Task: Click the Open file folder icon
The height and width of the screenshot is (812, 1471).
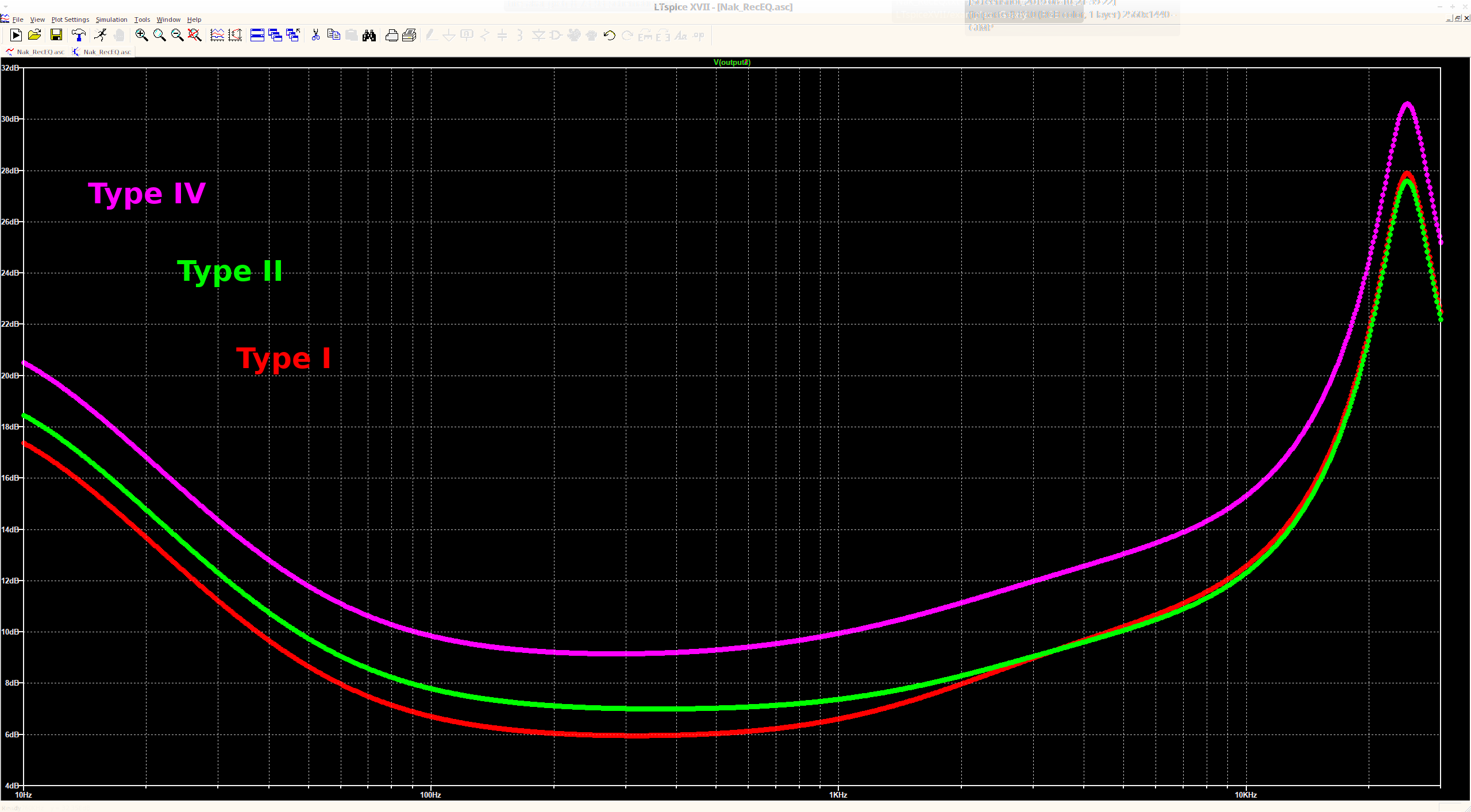Action: pyautogui.click(x=34, y=36)
